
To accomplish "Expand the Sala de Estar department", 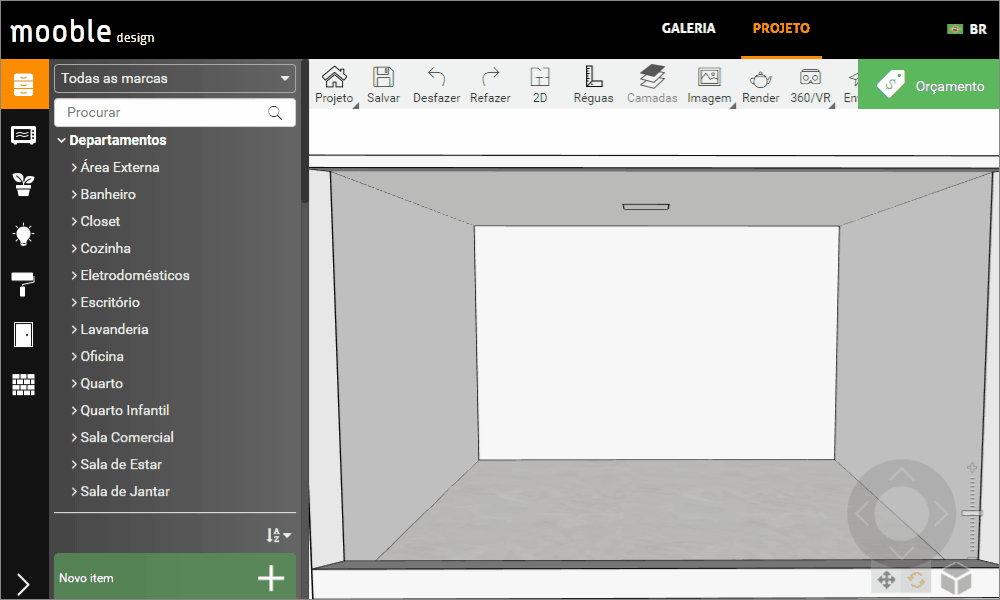I will [x=116, y=464].
